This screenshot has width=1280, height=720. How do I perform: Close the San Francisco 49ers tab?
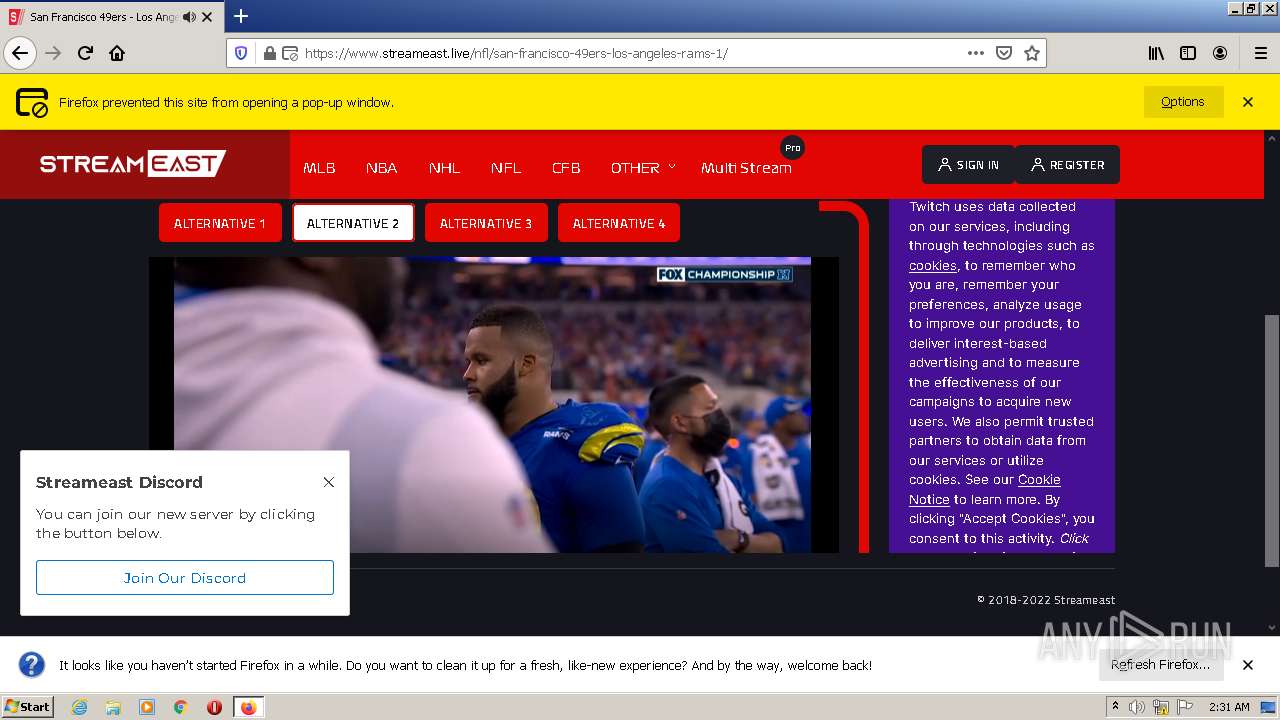(207, 17)
